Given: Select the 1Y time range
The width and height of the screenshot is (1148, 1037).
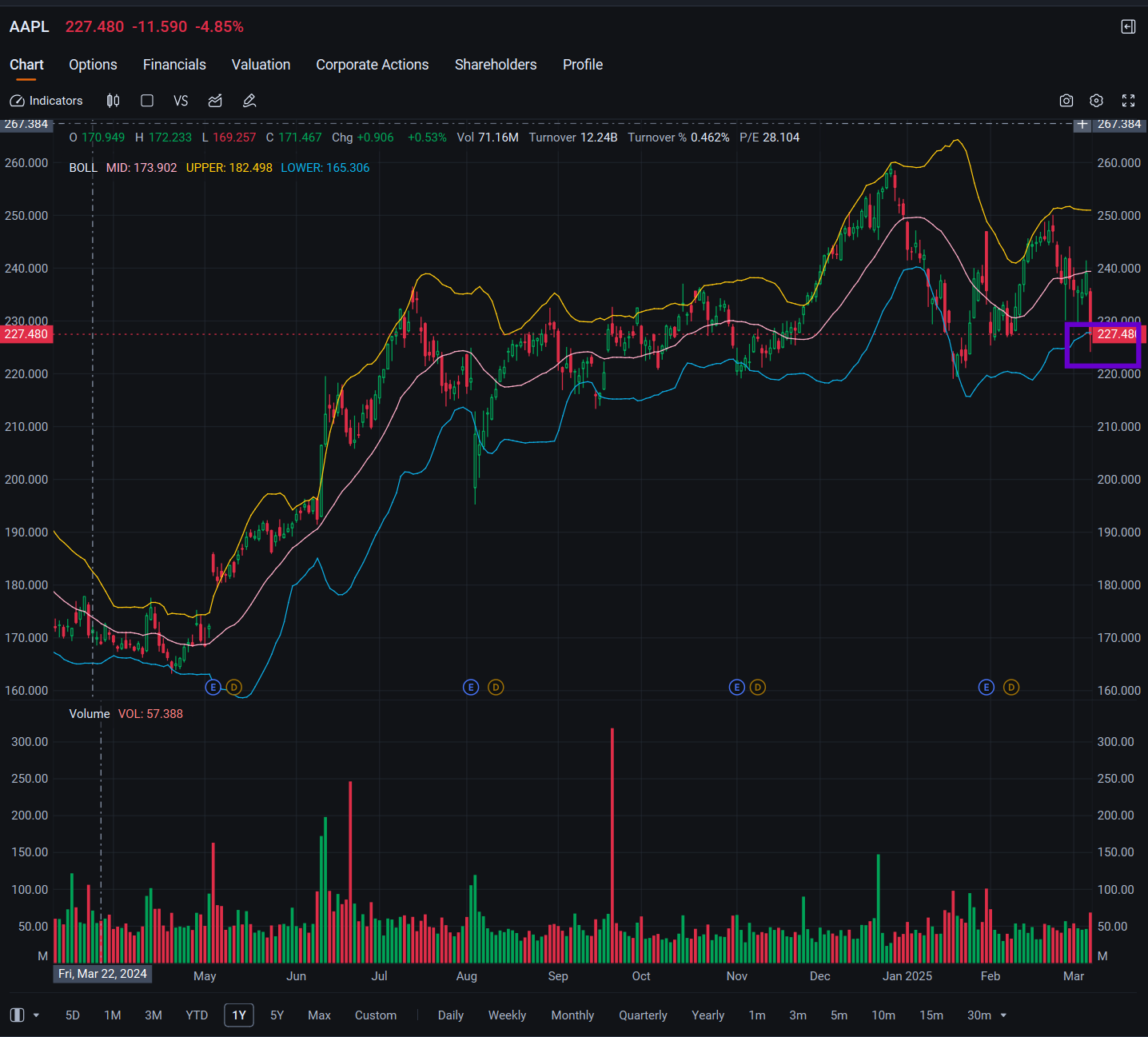Looking at the screenshot, I should 239,1015.
